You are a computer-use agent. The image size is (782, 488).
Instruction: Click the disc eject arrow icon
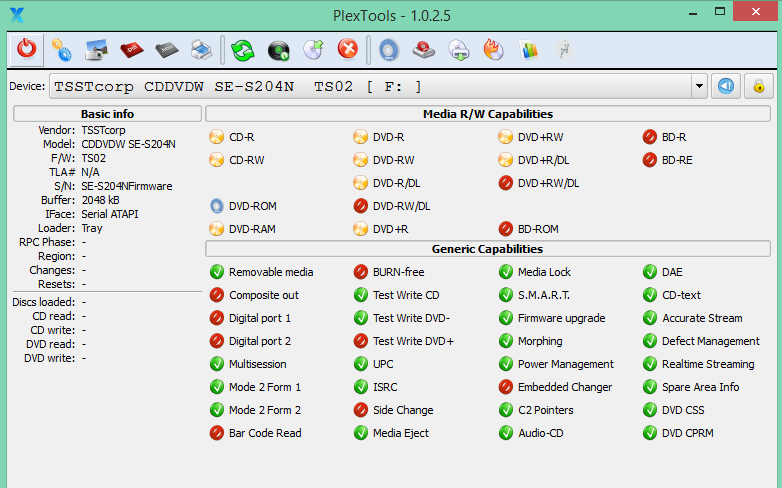point(313,50)
